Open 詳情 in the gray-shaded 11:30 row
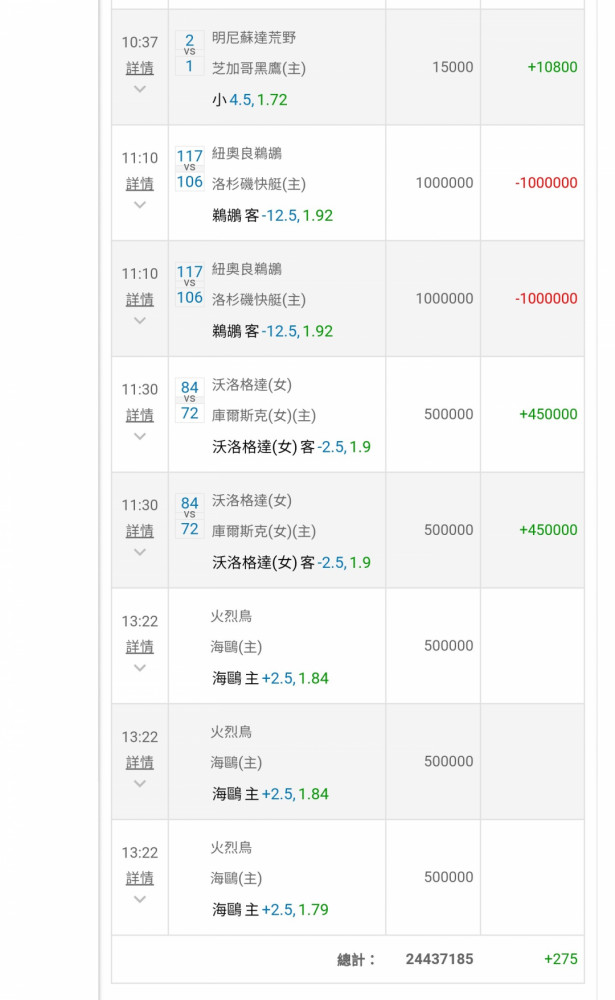The image size is (615, 1000). click(140, 531)
